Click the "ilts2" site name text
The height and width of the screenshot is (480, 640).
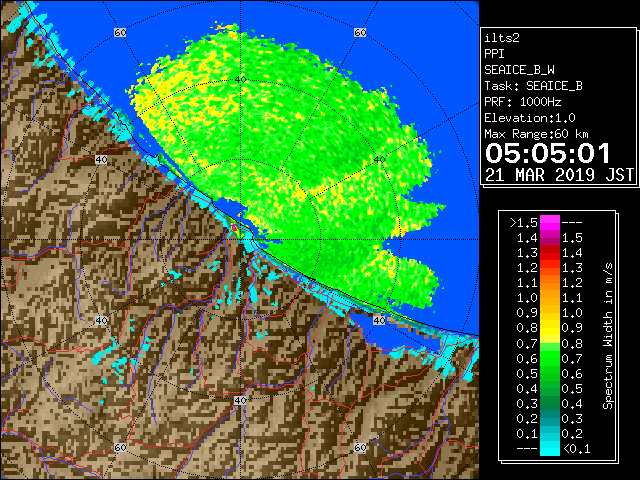point(502,38)
